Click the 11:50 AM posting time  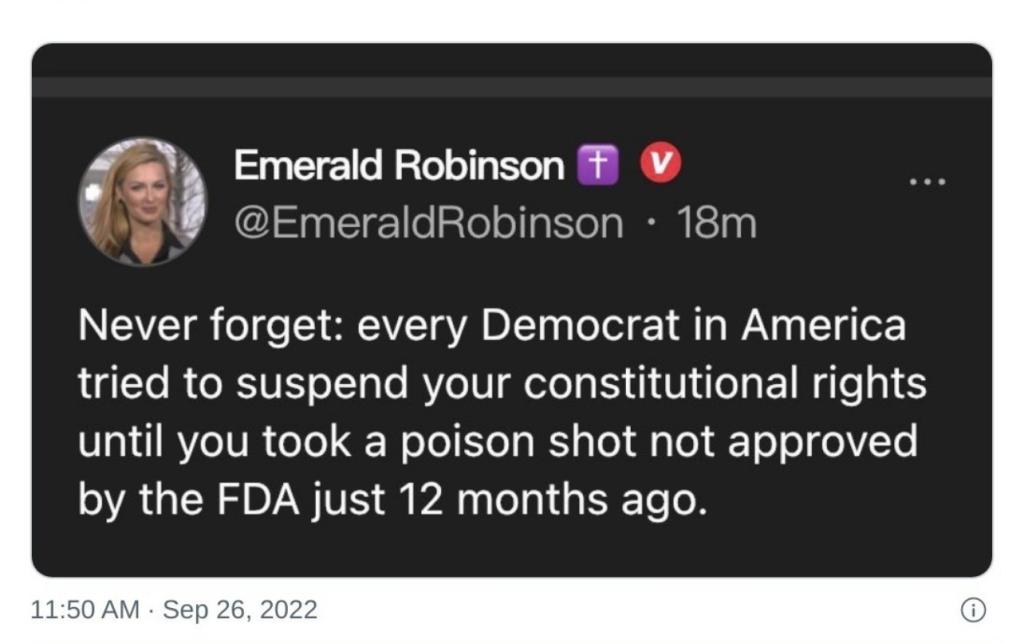click(x=85, y=609)
